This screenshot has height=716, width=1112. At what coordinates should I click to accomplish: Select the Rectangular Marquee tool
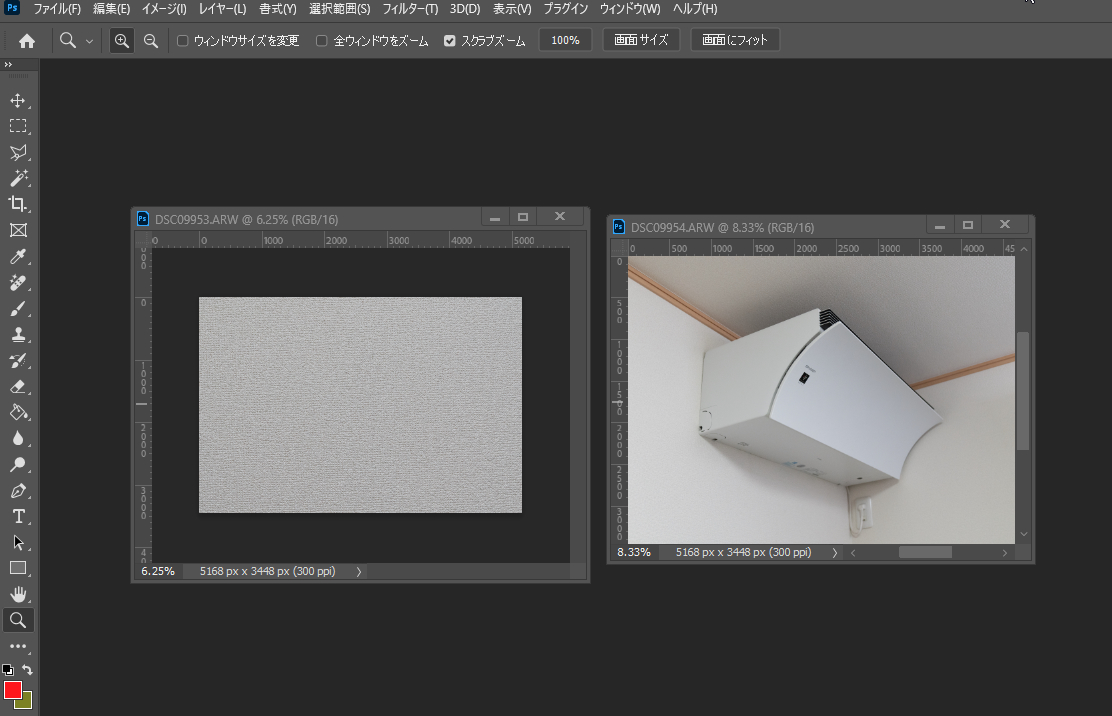(x=18, y=126)
